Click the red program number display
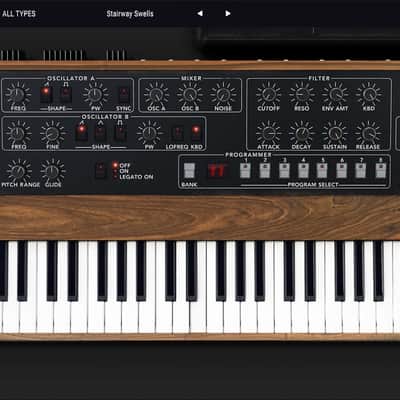Screen dimensions: 400x400 (216, 171)
